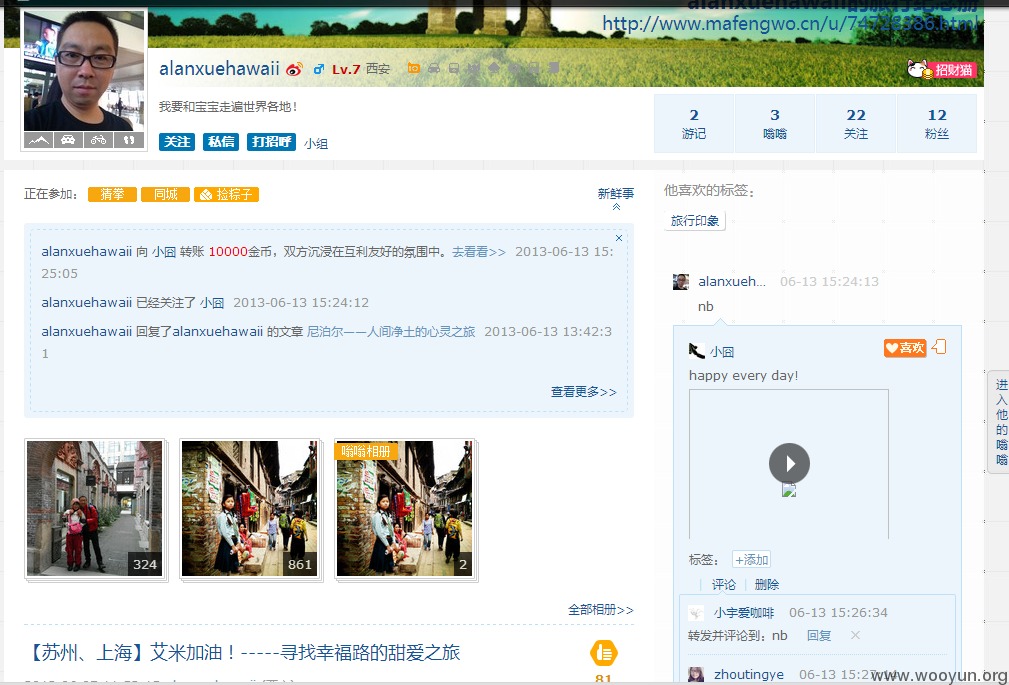Click the orange thumbs-up hexagon icon
The image size is (1009, 685).
coord(604,653)
